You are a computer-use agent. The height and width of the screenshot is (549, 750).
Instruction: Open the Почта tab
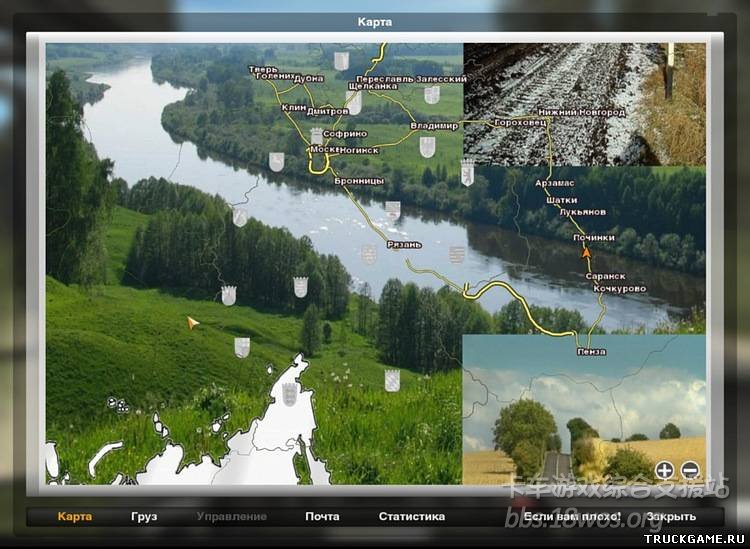322,516
